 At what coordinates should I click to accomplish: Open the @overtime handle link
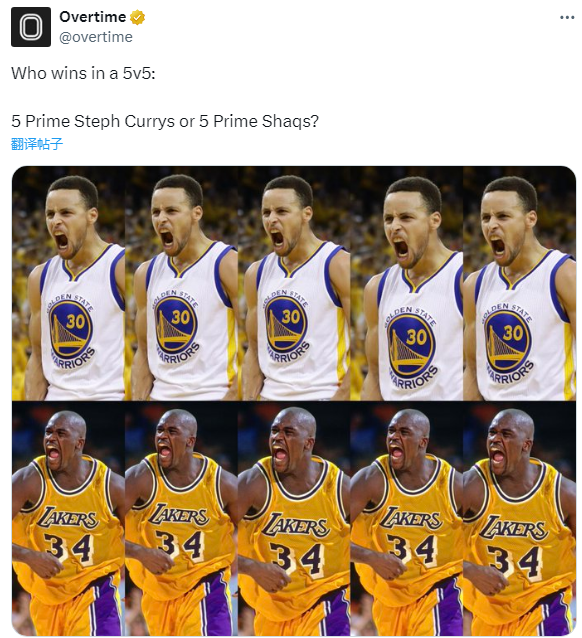point(96,37)
